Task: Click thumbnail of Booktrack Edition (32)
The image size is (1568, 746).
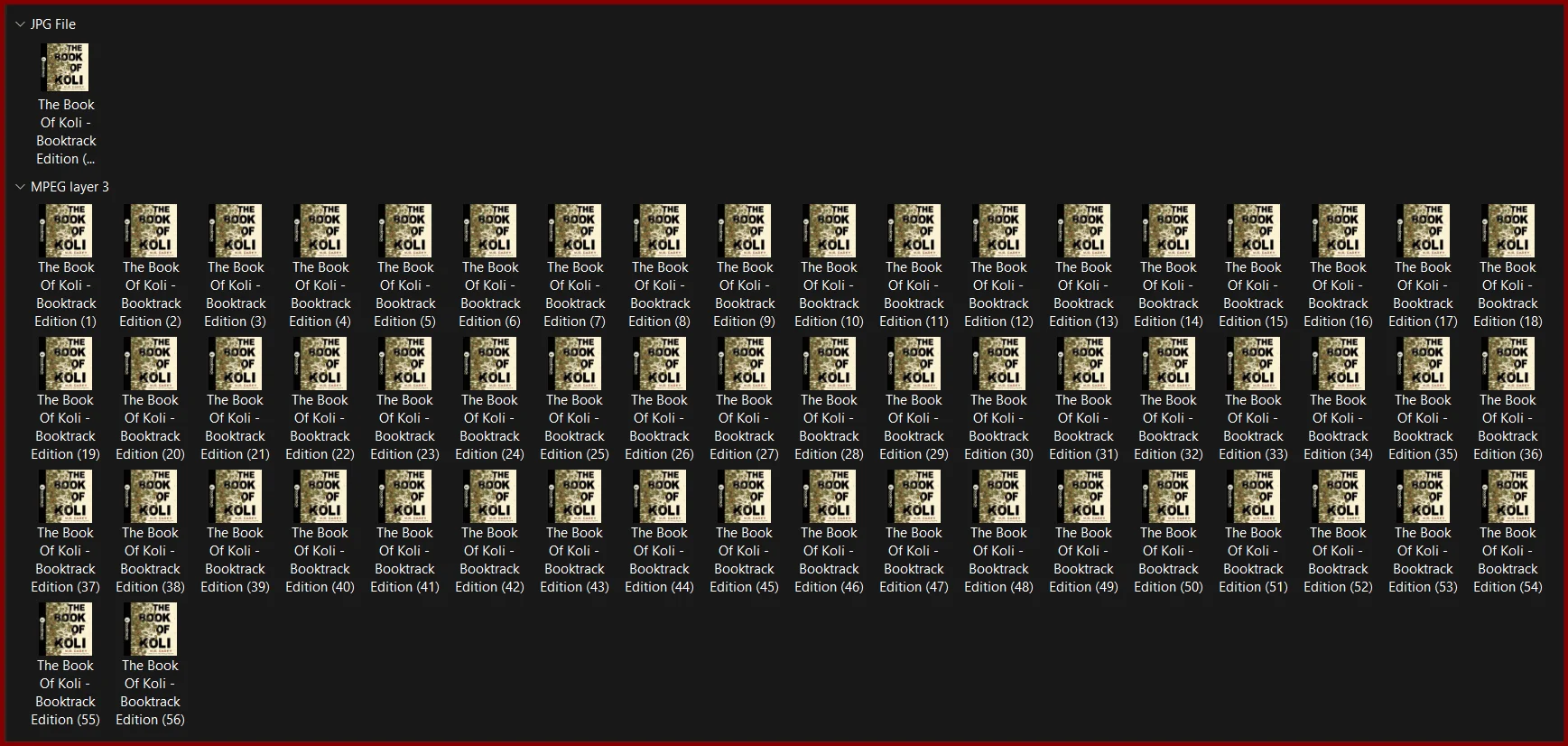Action: [x=1169, y=363]
